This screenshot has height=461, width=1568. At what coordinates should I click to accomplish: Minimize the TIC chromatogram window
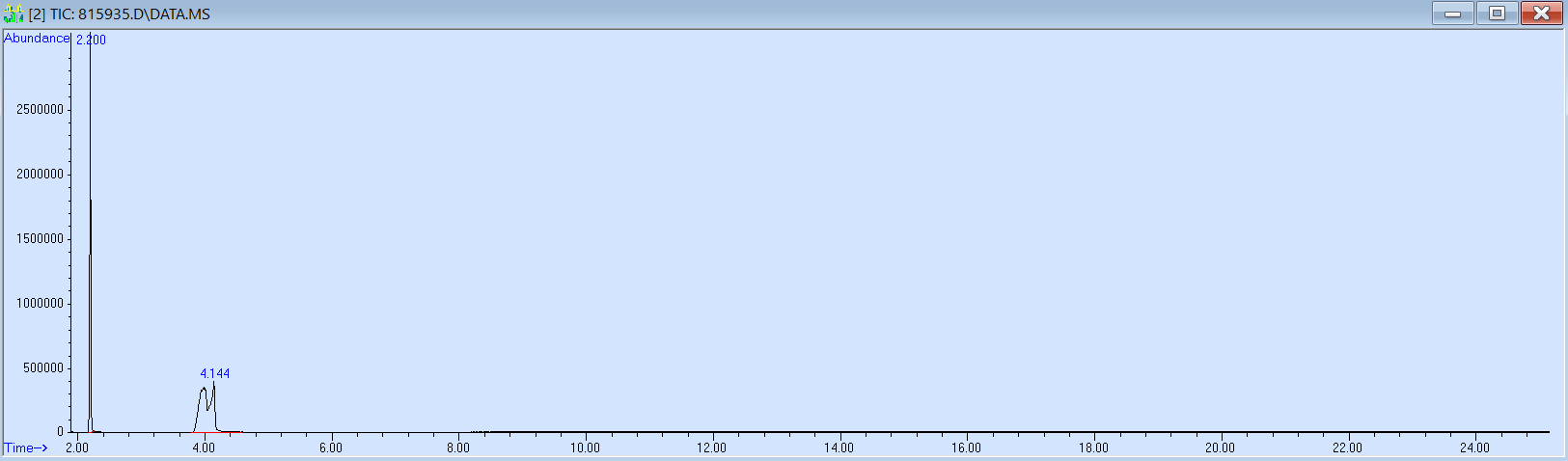pyautogui.click(x=1452, y=14)
